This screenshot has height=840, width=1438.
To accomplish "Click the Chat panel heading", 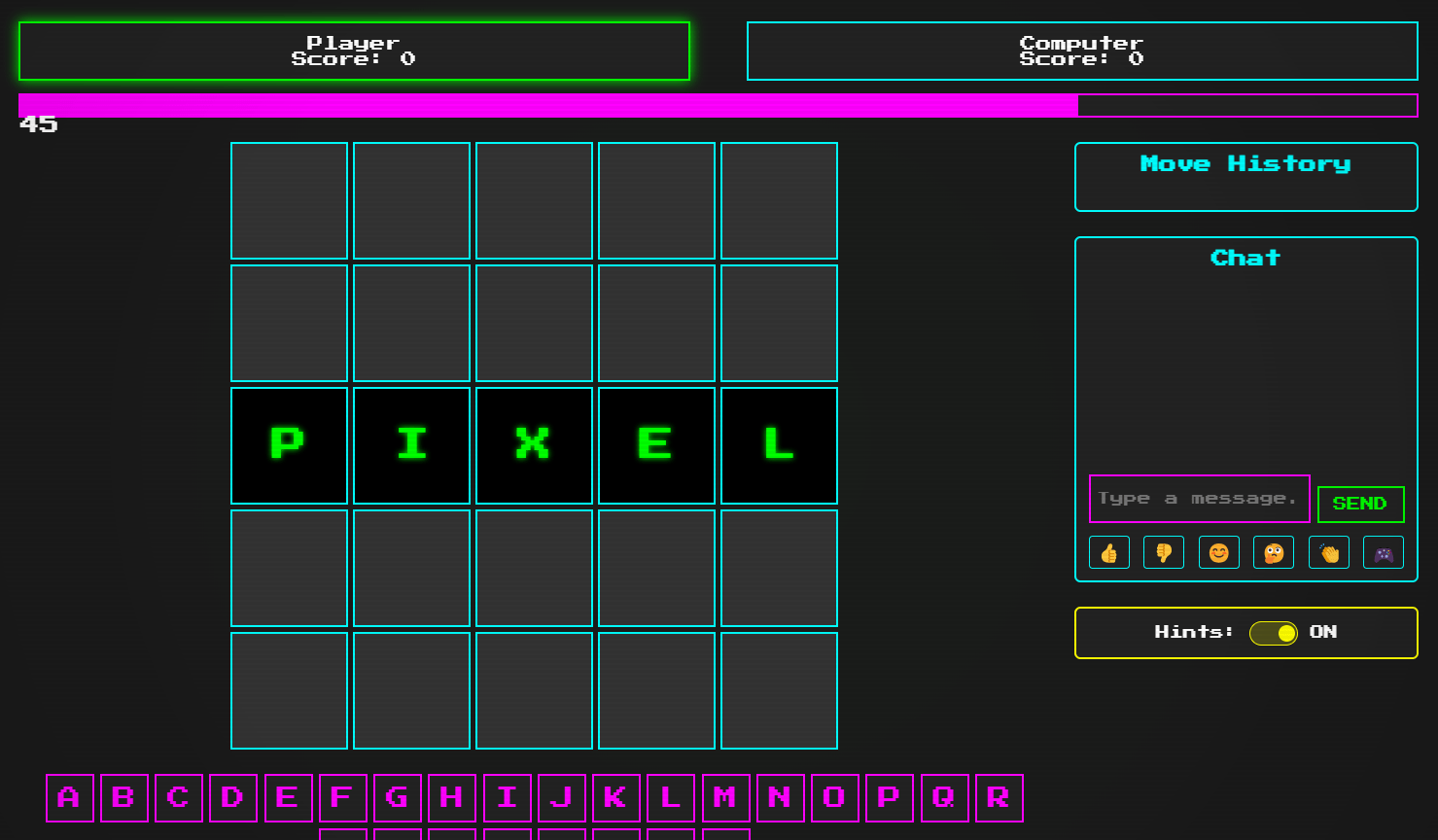I will [1245, 258].
